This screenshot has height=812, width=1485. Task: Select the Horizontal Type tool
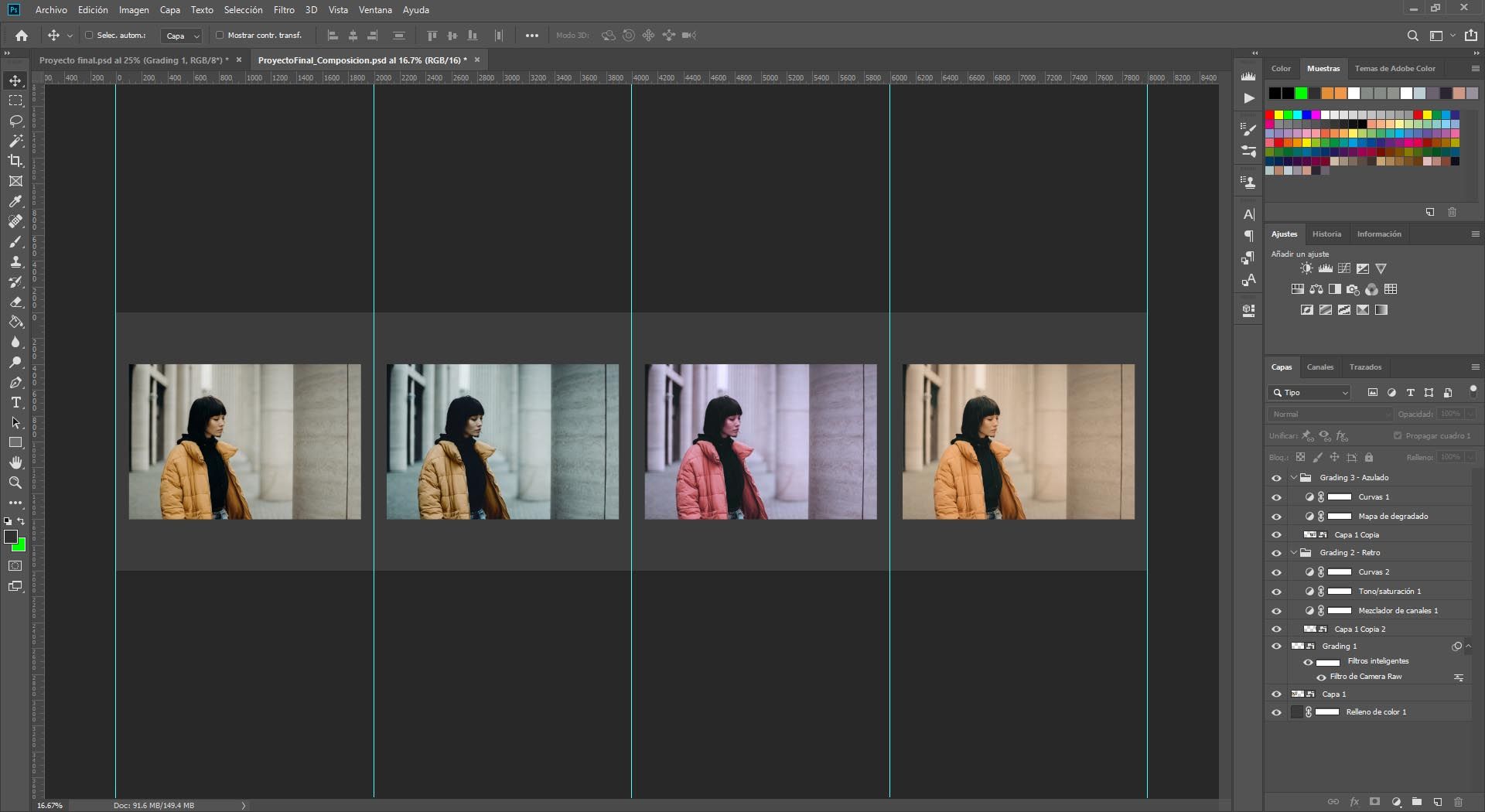(15, 402)
